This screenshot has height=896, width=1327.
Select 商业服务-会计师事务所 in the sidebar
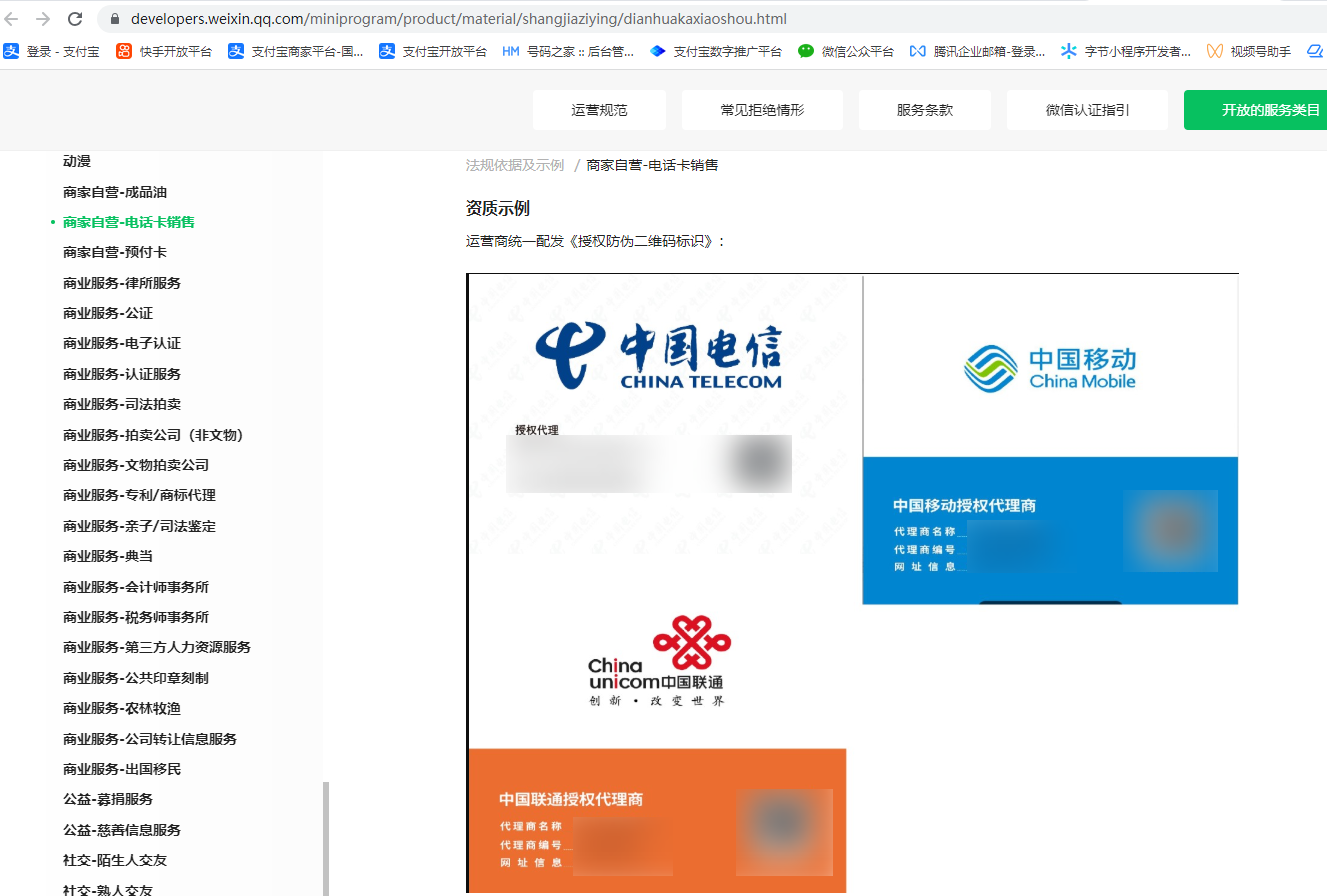click(136, 587)
